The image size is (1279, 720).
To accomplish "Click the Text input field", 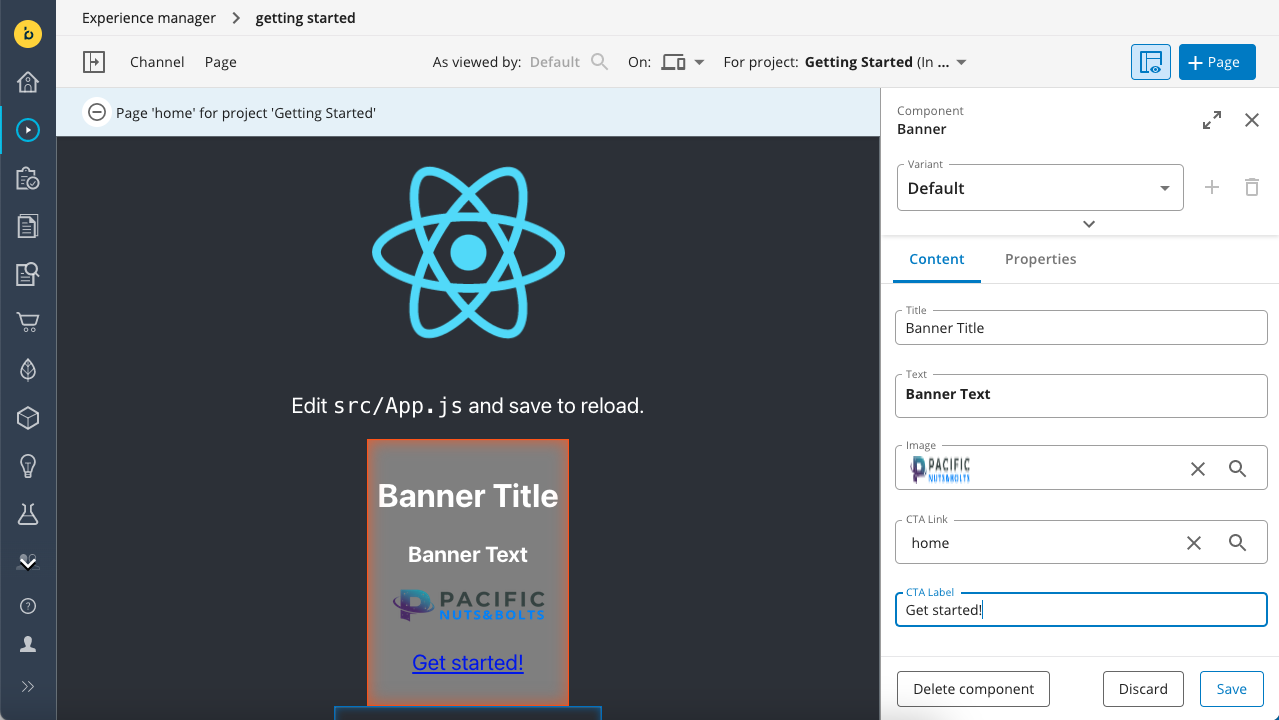I will (x=1081, y=395).
